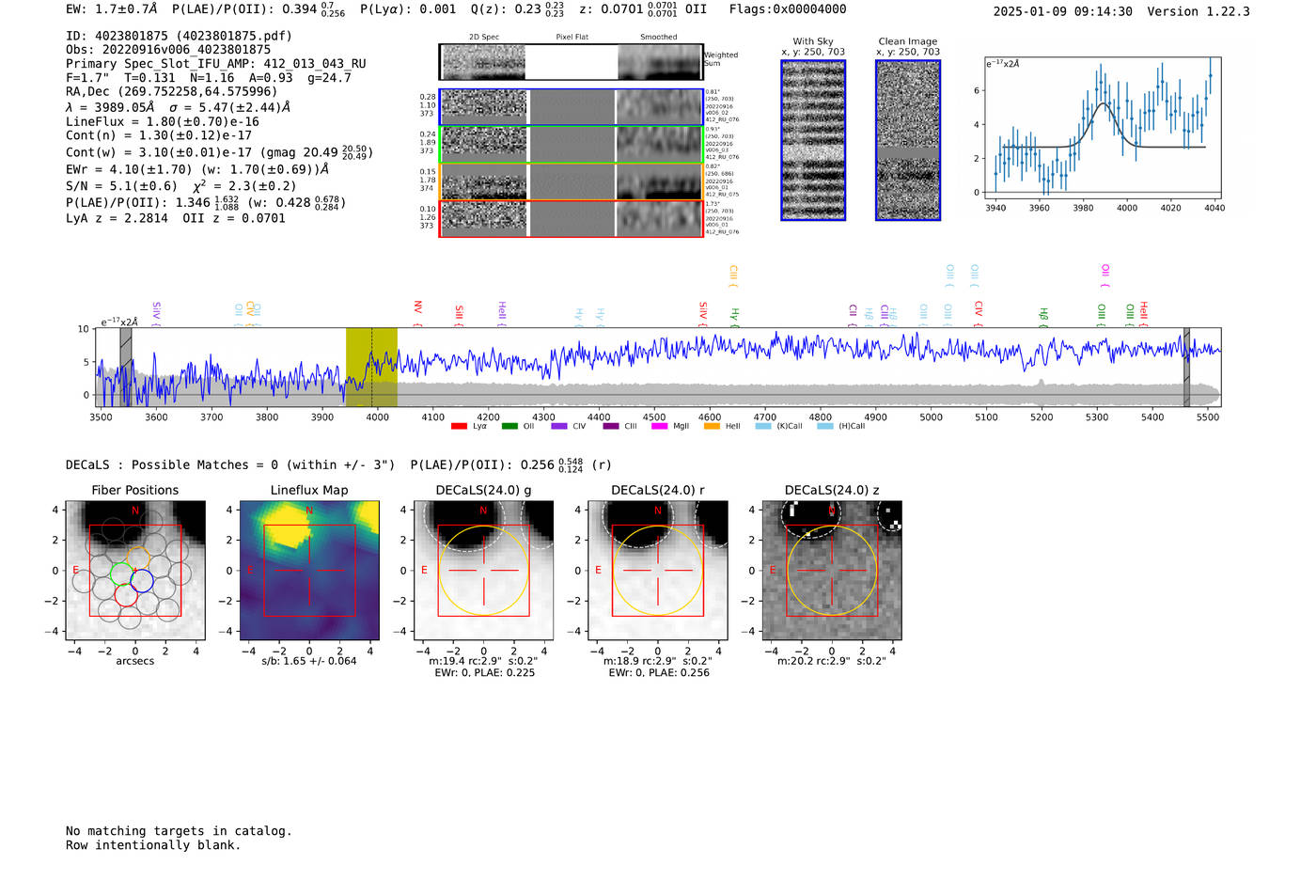The width and height of the screenshot is (1316, 896).
Task: Select the red-bordered fiber spectrum row
Action: [571, 218]
